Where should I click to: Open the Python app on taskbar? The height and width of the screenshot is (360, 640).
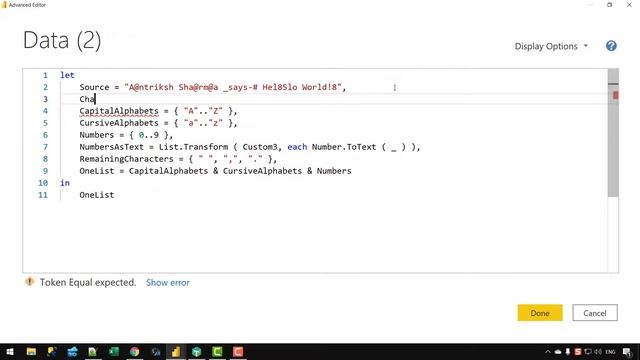pos(52,351)
